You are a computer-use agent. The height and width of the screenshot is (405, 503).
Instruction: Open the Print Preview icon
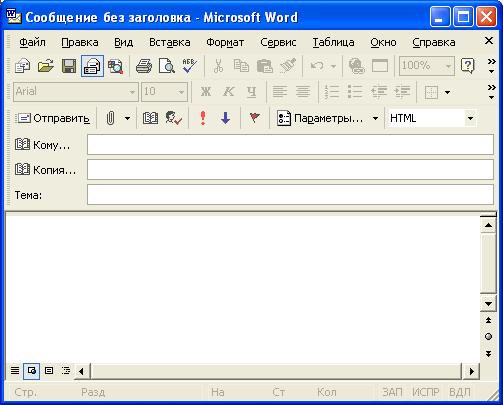click(x=167, y=66)
